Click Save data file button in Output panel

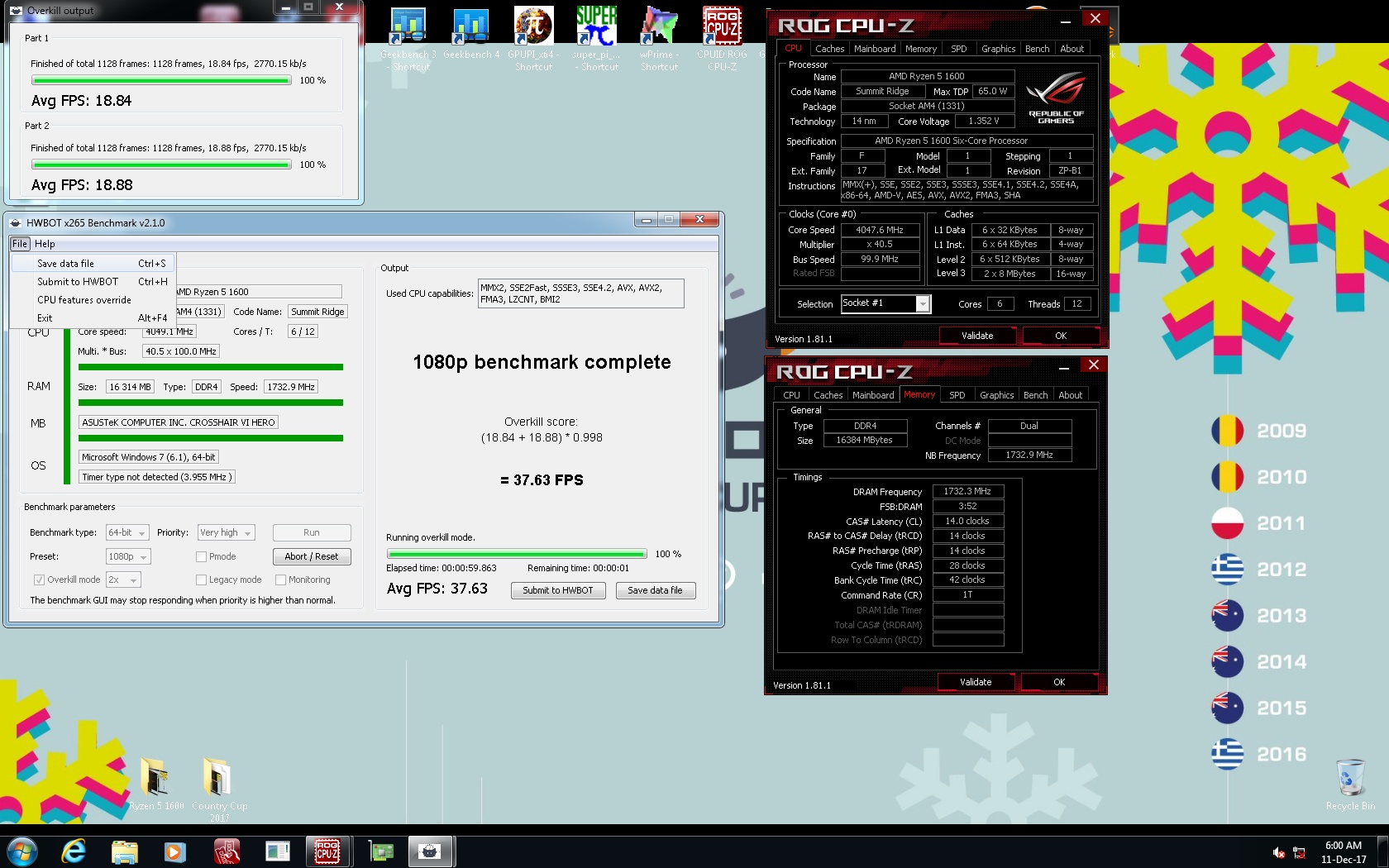pyautogui.click(x=655, y=590)
